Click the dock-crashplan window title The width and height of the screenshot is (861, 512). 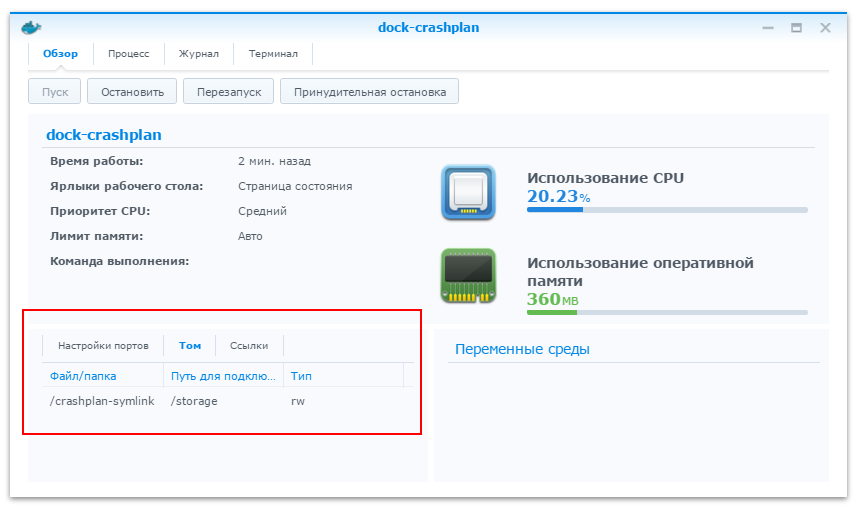click(x=428, y=27)
